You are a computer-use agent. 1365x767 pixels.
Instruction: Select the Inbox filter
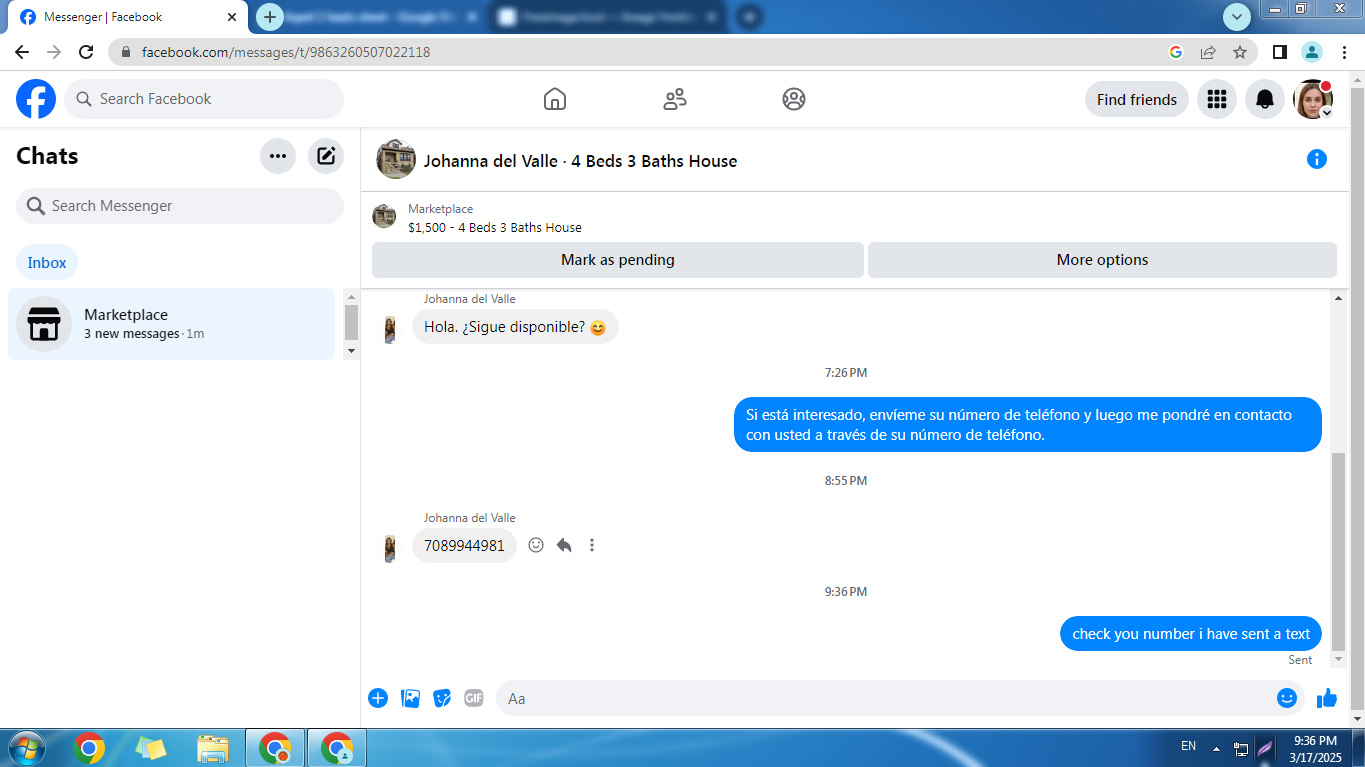pyautogui.click(x=47, y=263)
